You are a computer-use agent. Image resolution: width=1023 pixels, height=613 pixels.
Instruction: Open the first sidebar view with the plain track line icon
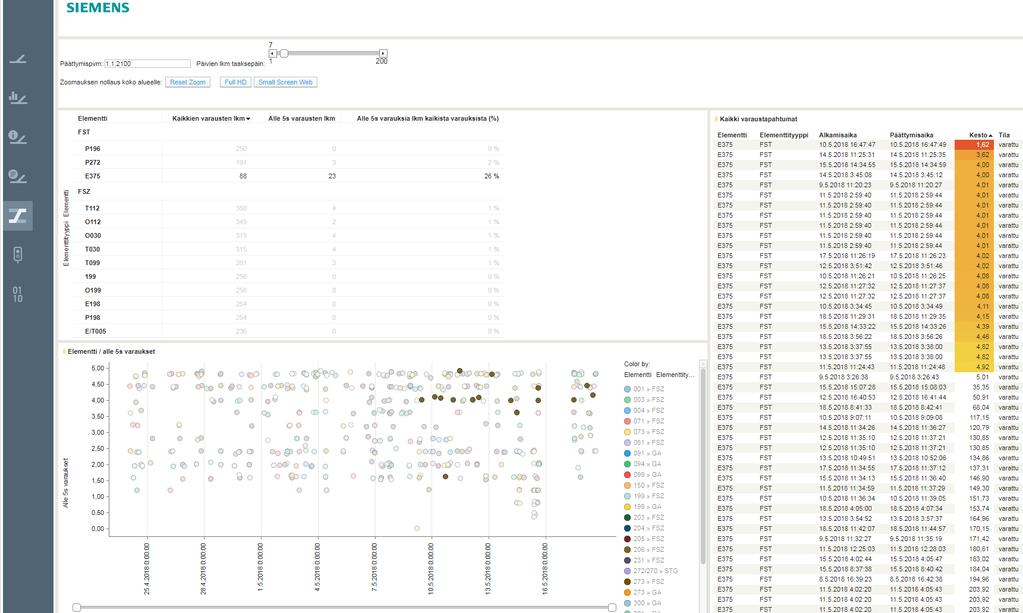tap(18, 59)
